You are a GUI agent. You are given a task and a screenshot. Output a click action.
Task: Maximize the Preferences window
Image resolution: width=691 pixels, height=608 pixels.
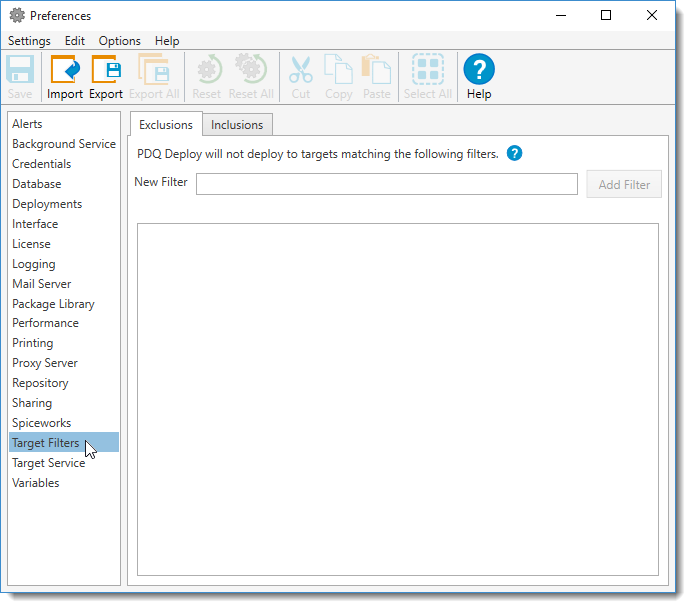[606, 15]
